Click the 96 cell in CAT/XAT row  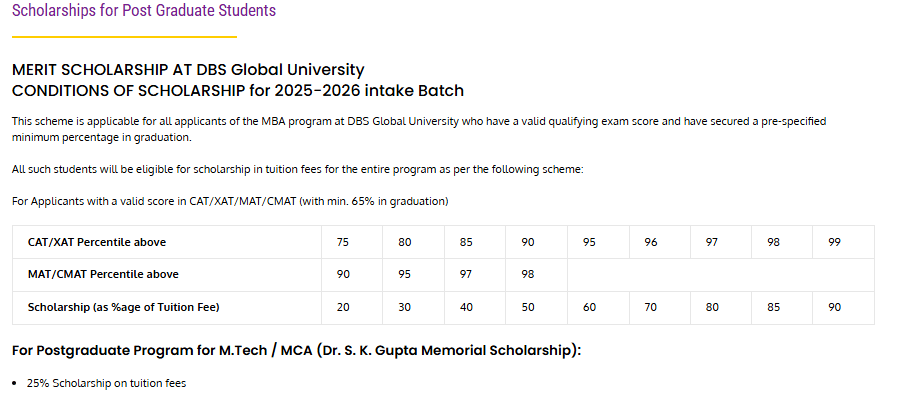point(651,242)
